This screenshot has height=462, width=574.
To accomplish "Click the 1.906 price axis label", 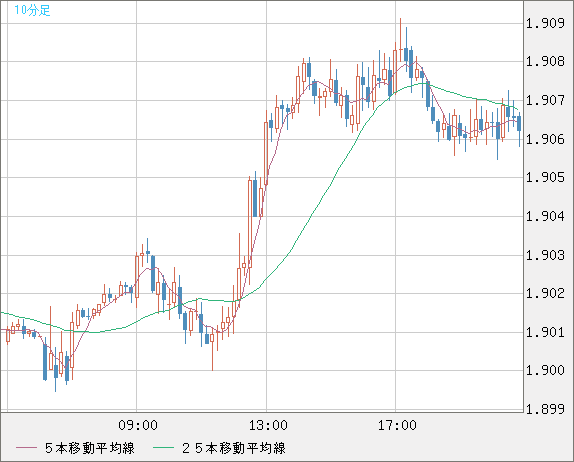I will [x=545, y=139].
